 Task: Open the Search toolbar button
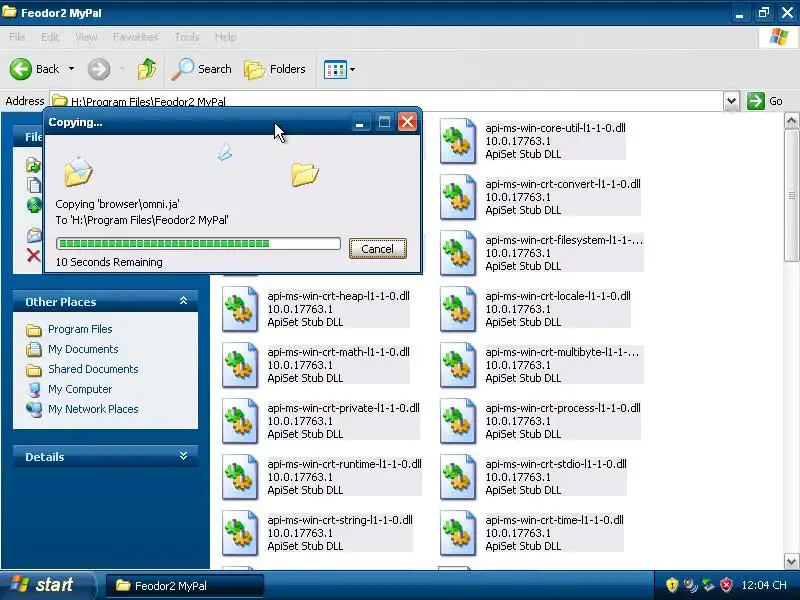202,69
